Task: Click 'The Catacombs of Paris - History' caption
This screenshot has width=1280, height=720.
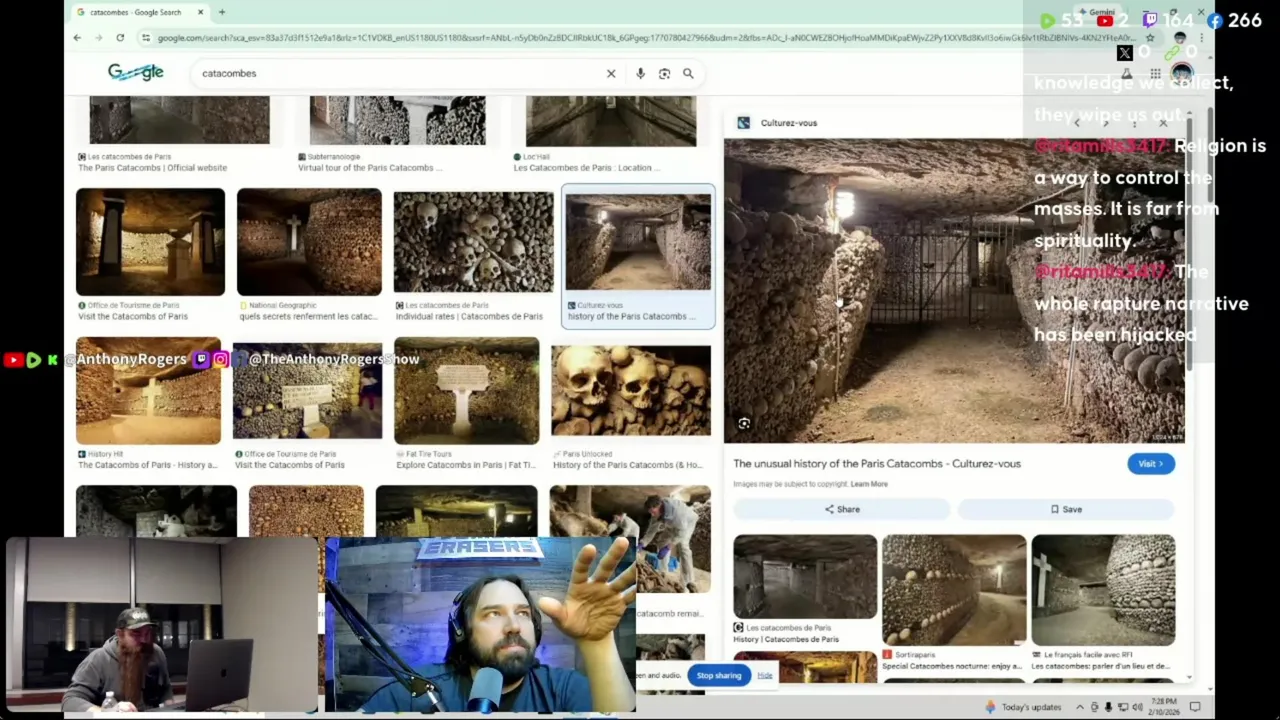Action: coord(147,465)
